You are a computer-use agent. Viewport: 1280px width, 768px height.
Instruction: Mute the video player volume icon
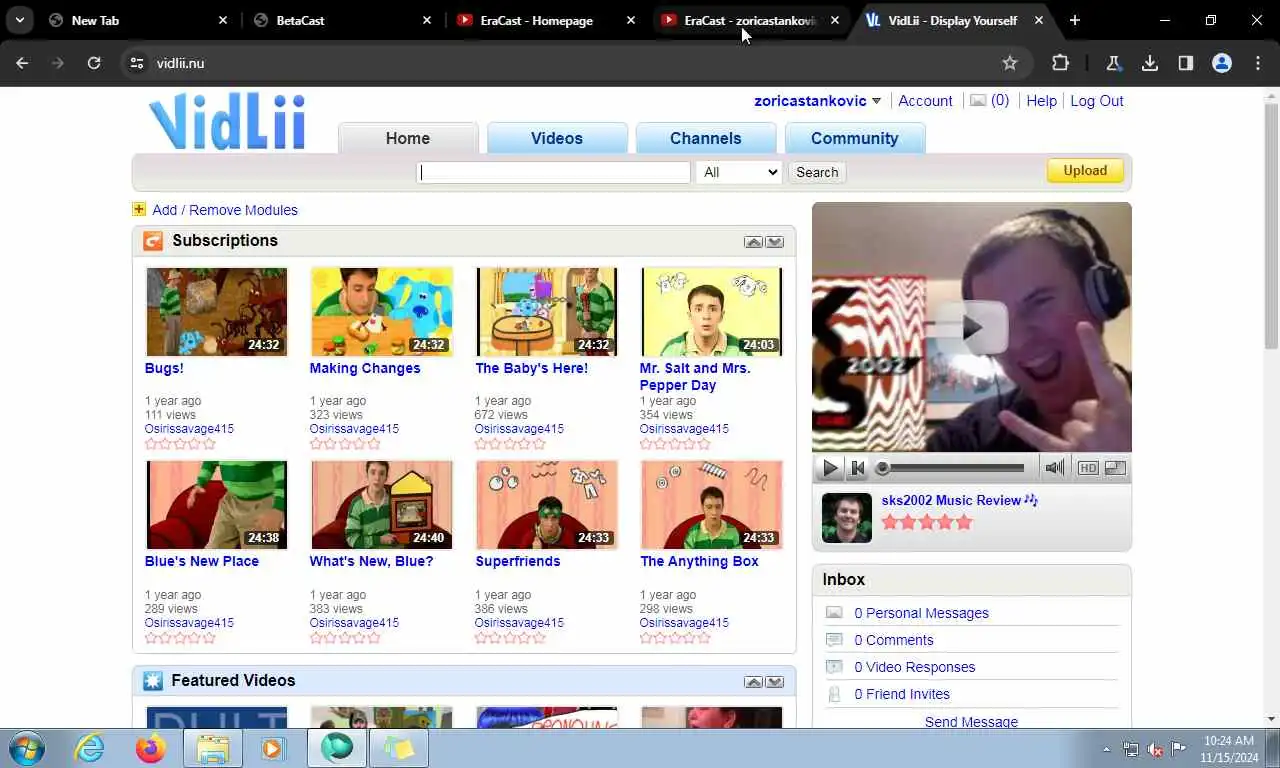[x=1054, y=468]
